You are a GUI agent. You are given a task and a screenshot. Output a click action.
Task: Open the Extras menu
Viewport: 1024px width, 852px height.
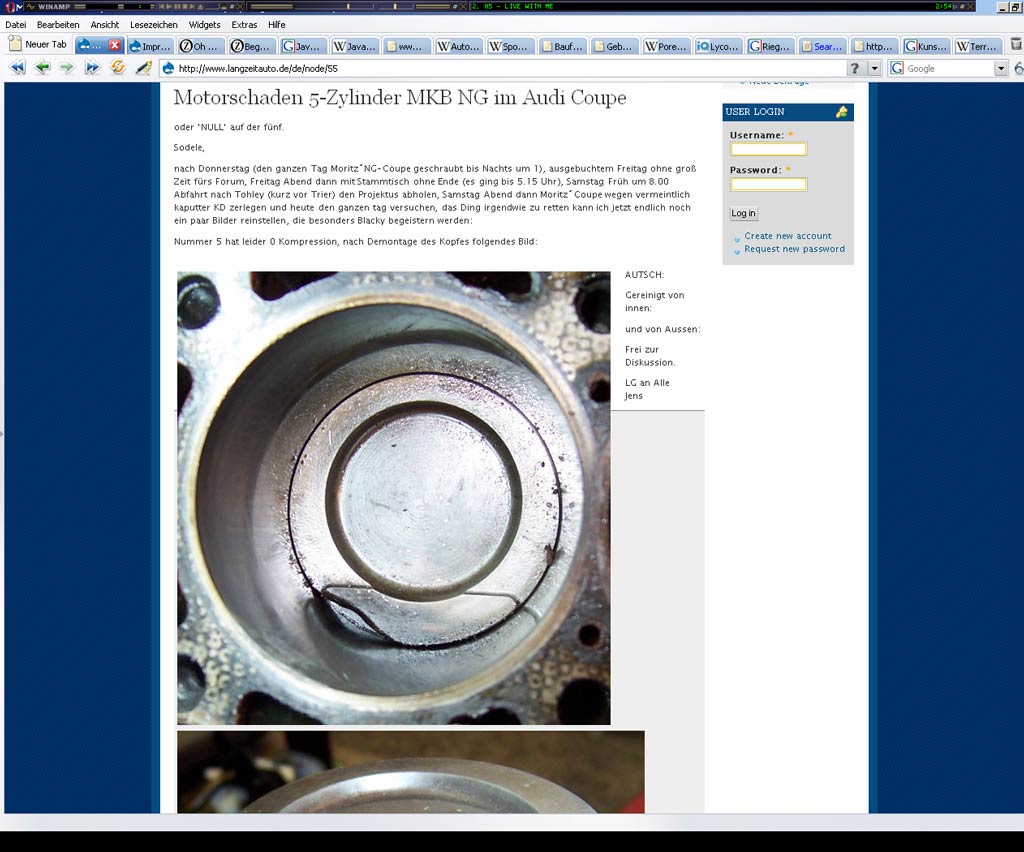[244, 25]
